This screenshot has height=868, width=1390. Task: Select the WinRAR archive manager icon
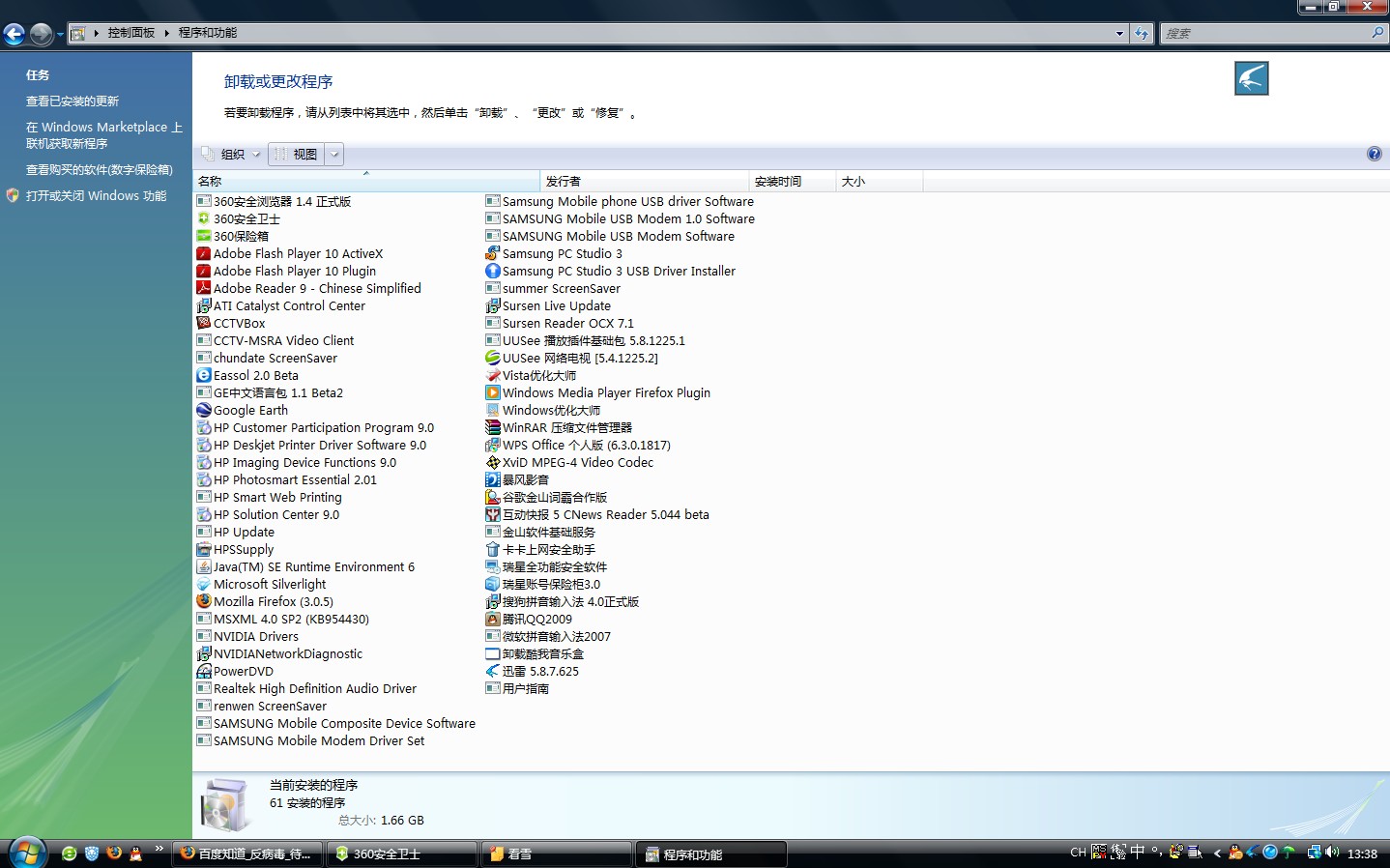point(493,427)
